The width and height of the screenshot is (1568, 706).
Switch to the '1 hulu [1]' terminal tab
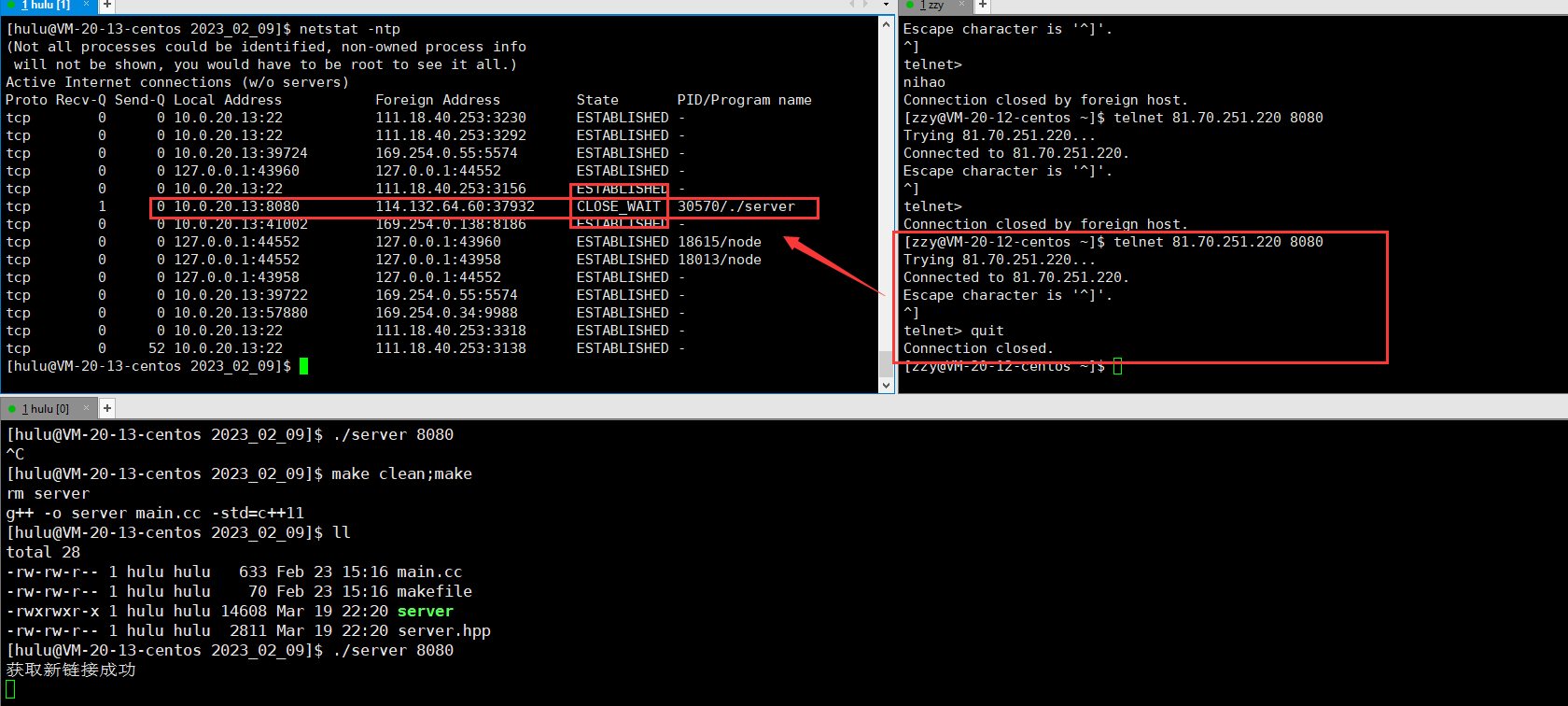point(45,6)
